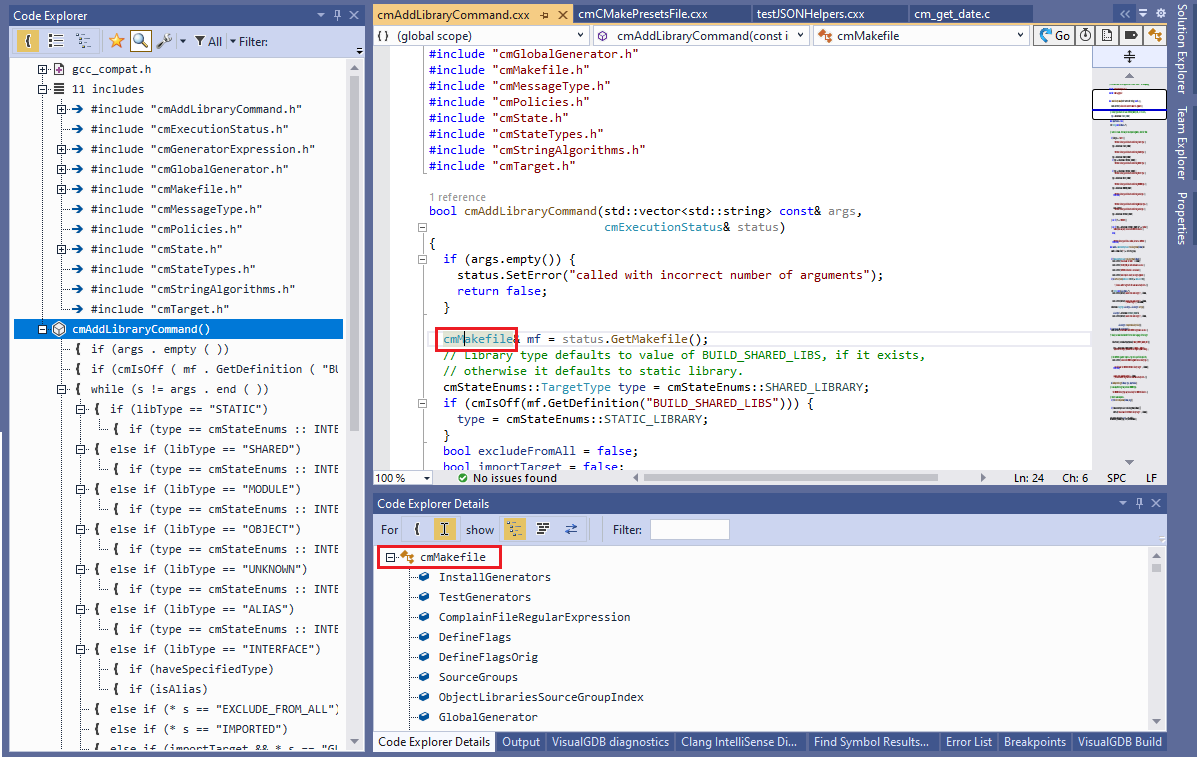Open the dropdown arrow next to the wrench
Viewport: 1197px width, 757px height.
182,41
